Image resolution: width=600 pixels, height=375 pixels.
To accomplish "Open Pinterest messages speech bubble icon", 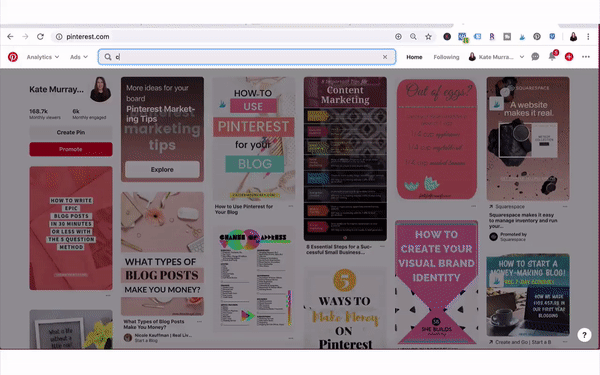I will [535, 57].
